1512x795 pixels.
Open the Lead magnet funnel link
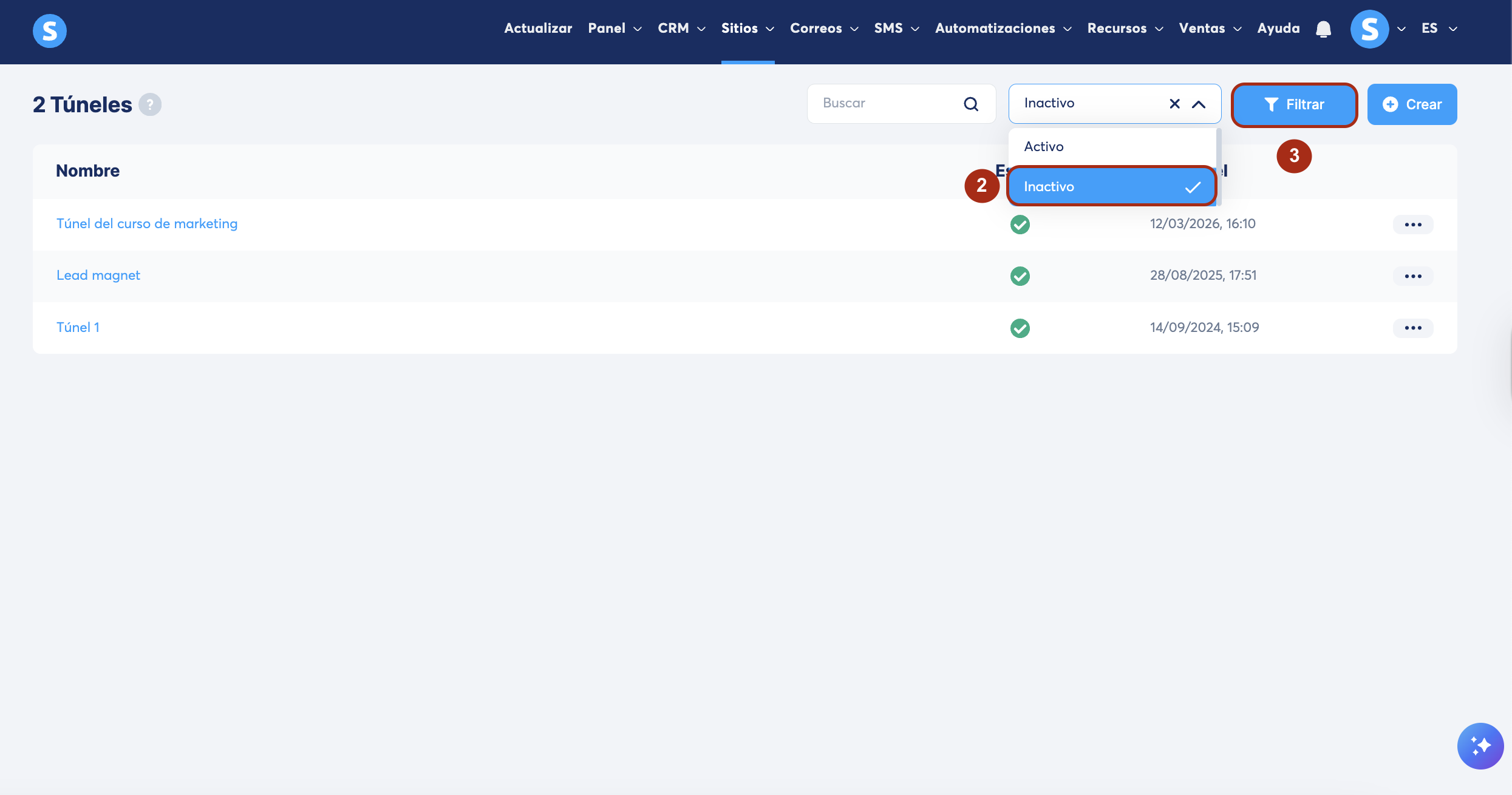click(98, 276)
